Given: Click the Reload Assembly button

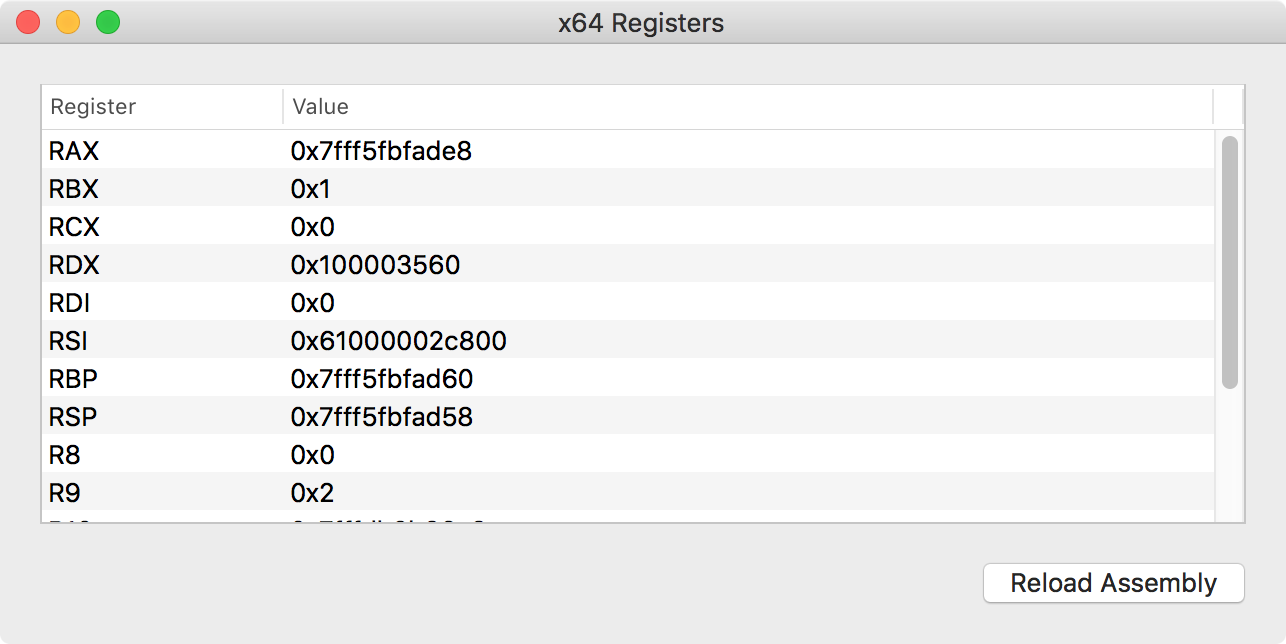Looking at the screenshot, I should tap(1113, 583).
